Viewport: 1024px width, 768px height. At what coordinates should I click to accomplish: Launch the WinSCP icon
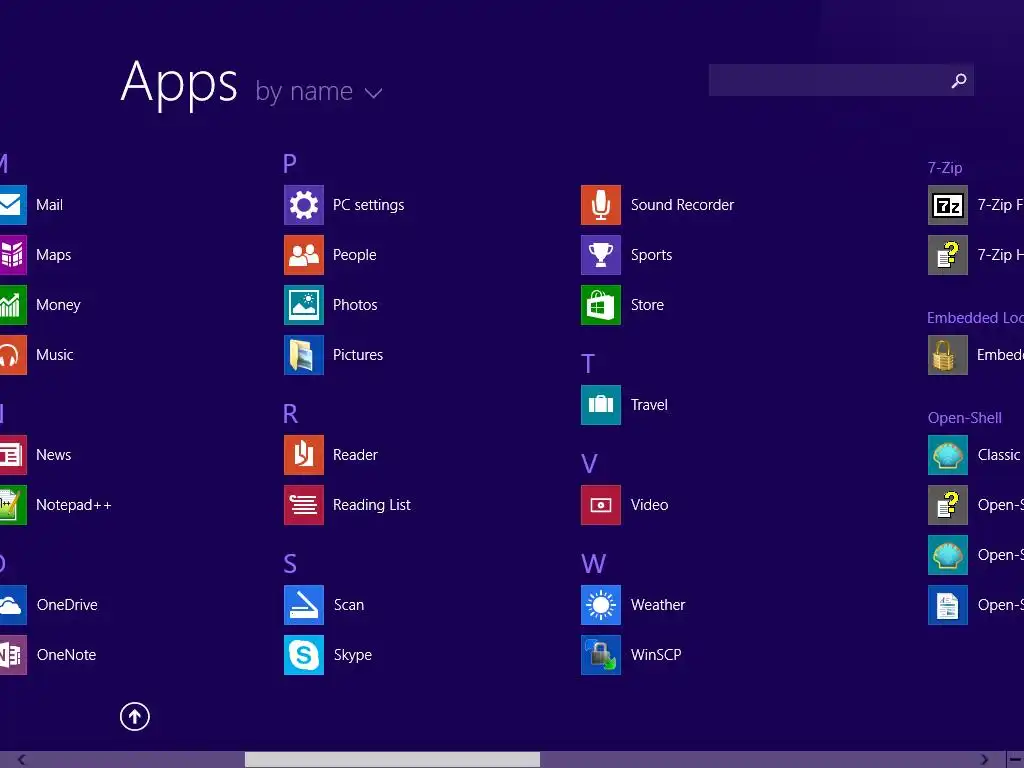601,655
